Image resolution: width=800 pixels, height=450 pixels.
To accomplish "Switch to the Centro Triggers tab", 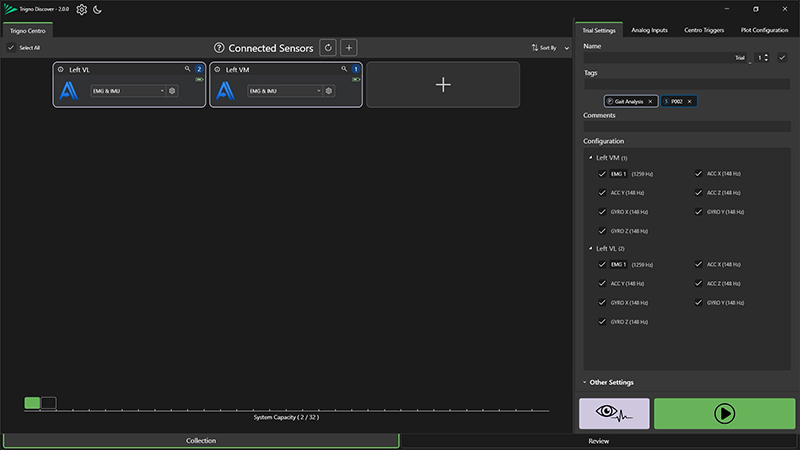I will pos(704,30).
